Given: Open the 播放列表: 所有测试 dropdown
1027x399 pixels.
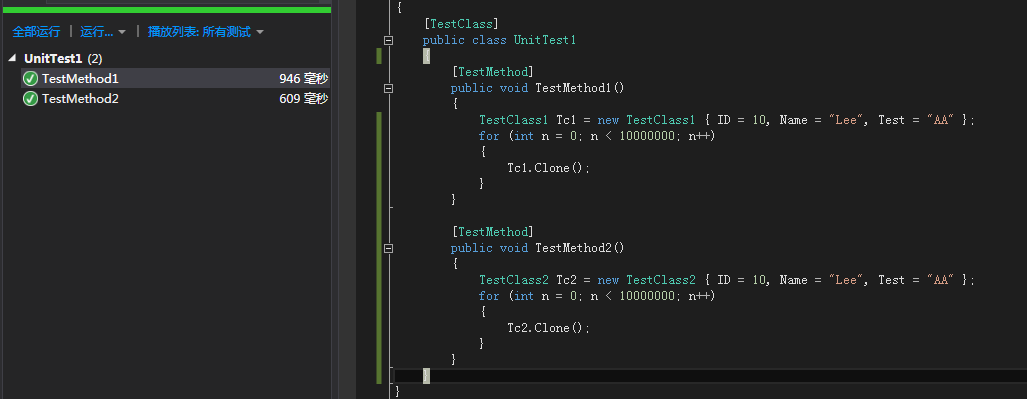Looking at the screenshot, I should click(x=206, y=31).
